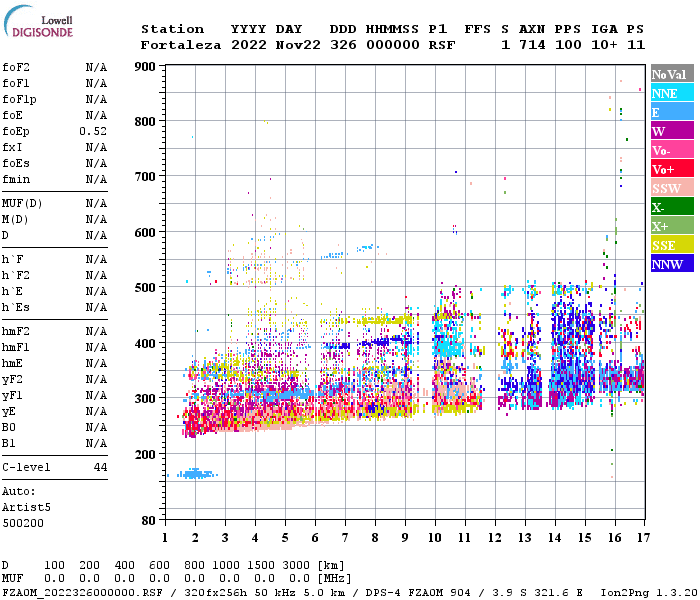The height and width of the screenshot is (600, 700).
Task: Select the SSE yellow legend swatch
Action: click(672, 245)
